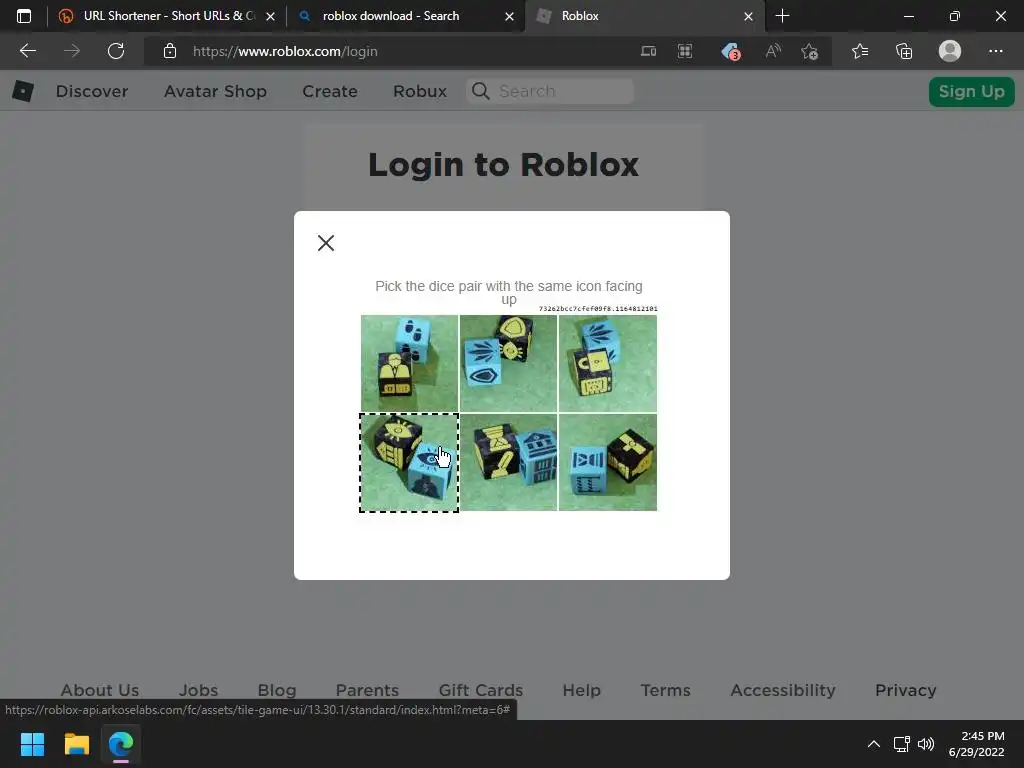Open the Gift Cards footer link
This screenshot has height=768, width=1024.
pos(481,690)
